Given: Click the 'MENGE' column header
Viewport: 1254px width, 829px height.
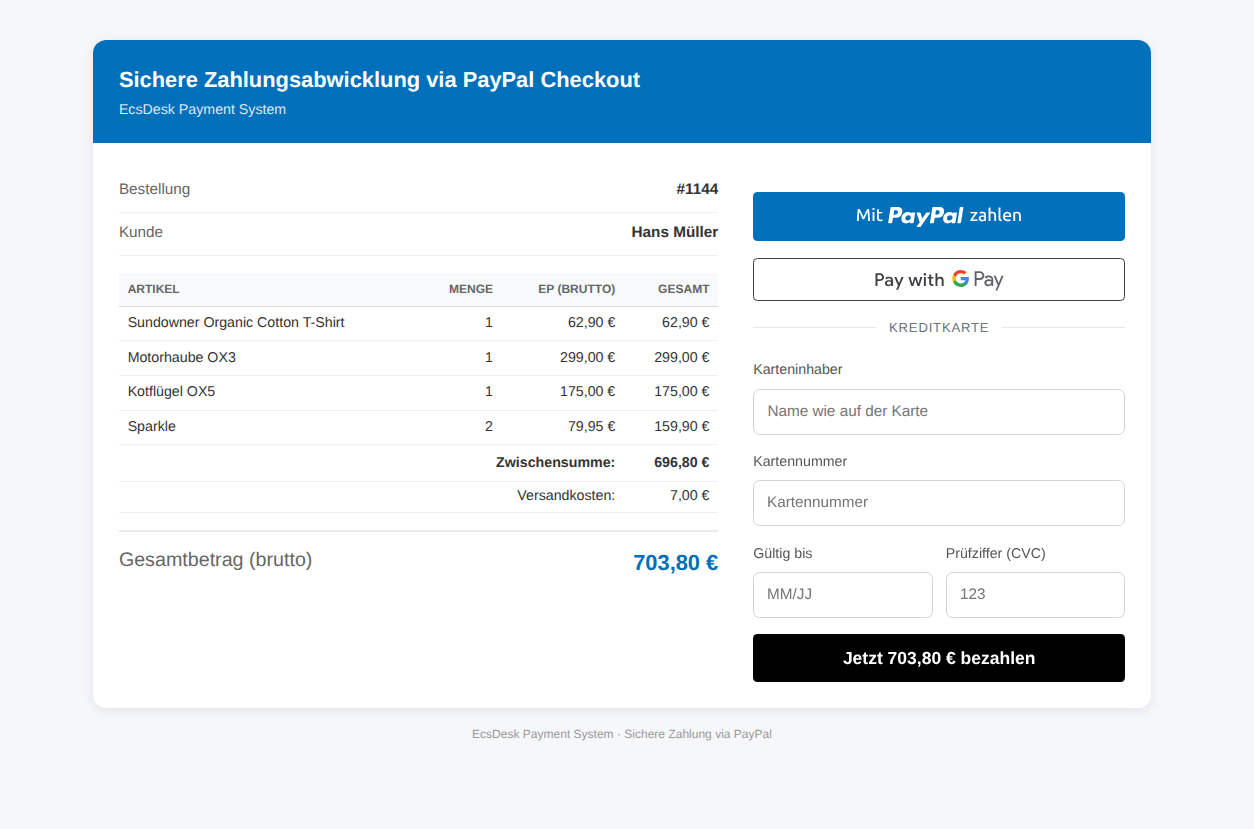Looking at the screenshot, I should pos(471,289).
